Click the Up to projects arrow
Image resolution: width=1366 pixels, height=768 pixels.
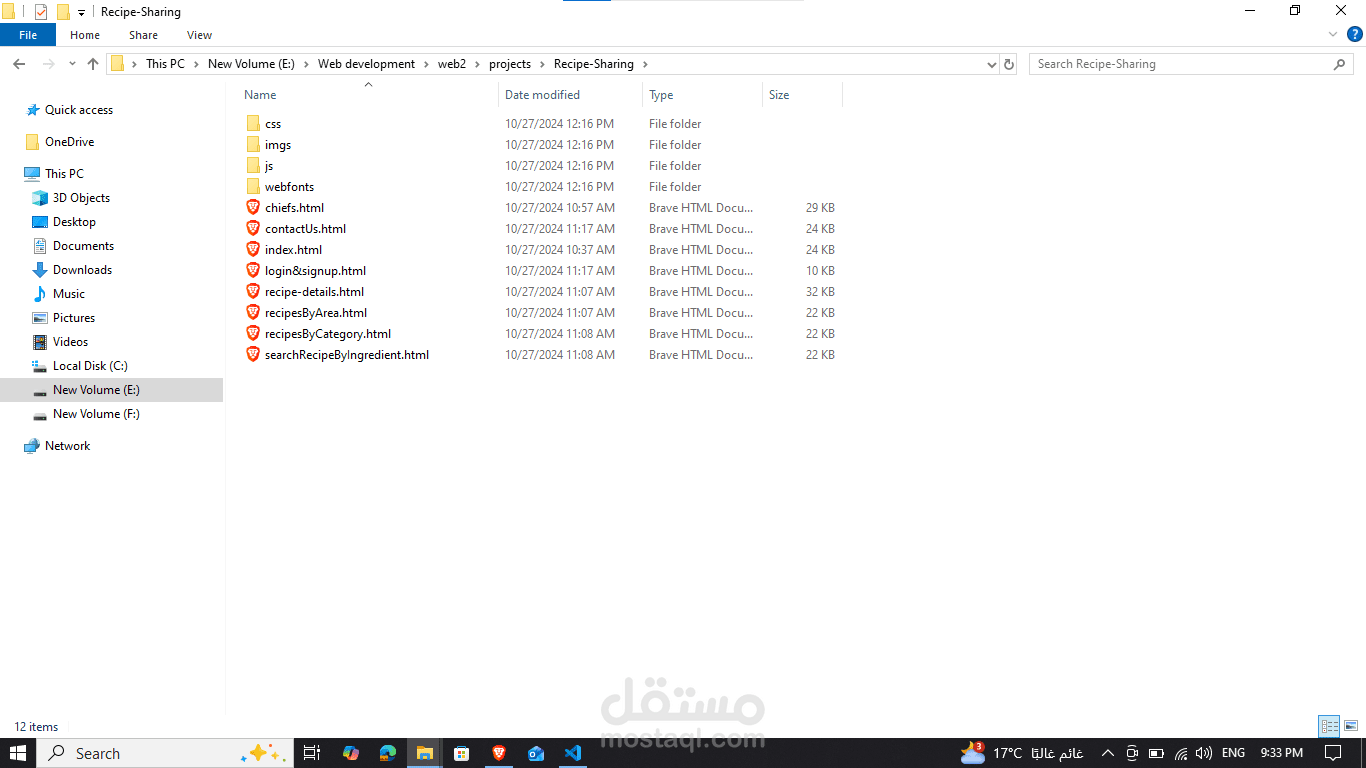tap(93, 64)
